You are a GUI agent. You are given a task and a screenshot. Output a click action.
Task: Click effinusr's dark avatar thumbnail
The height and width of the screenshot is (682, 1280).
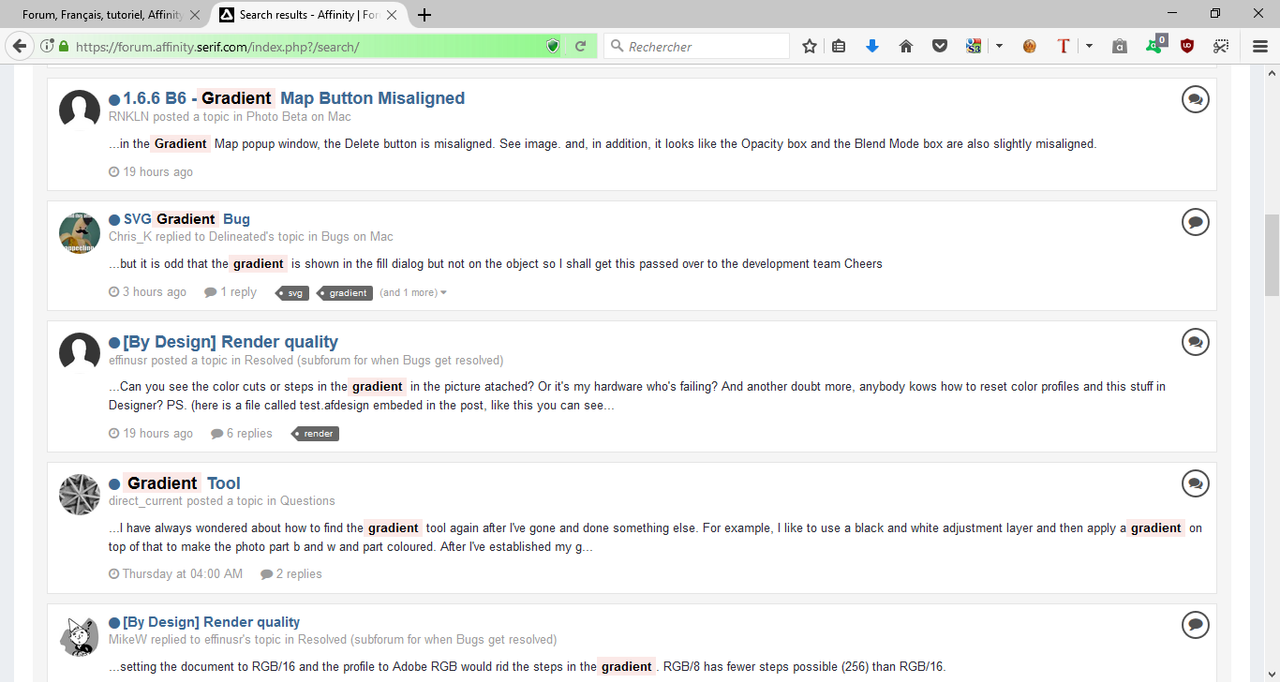tap(80, 352)
